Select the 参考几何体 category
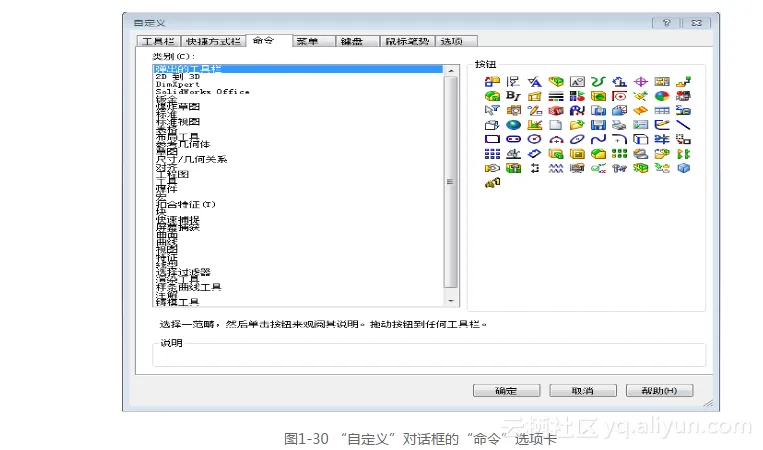The image size is (763, 450). click(183, 144)
